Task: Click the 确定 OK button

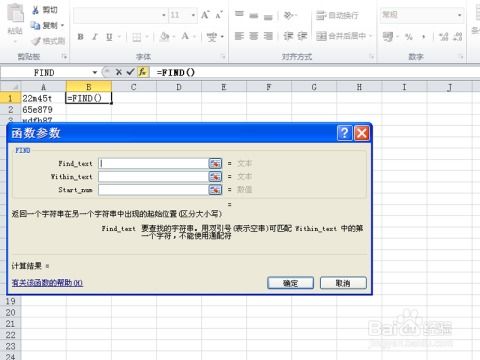Action: (290, 283)
